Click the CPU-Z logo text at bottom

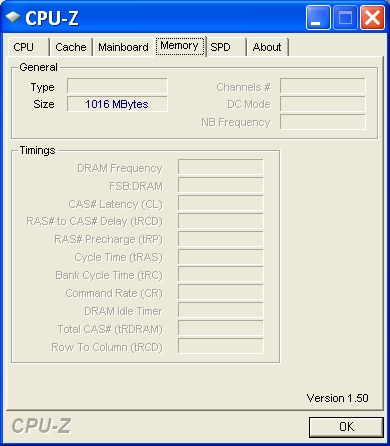pos(41,426)
